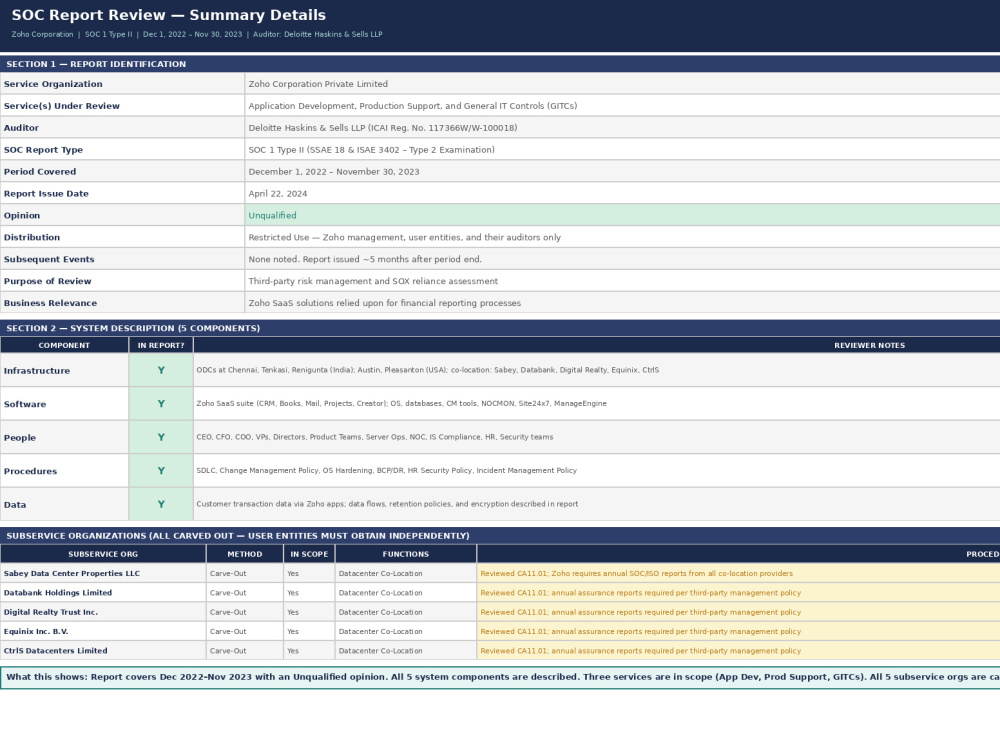This screenshot has width=1000, height=750.
Task: Select the 'COMPONENT' column header
Action: pyautogui.click(x=64, y=345)
